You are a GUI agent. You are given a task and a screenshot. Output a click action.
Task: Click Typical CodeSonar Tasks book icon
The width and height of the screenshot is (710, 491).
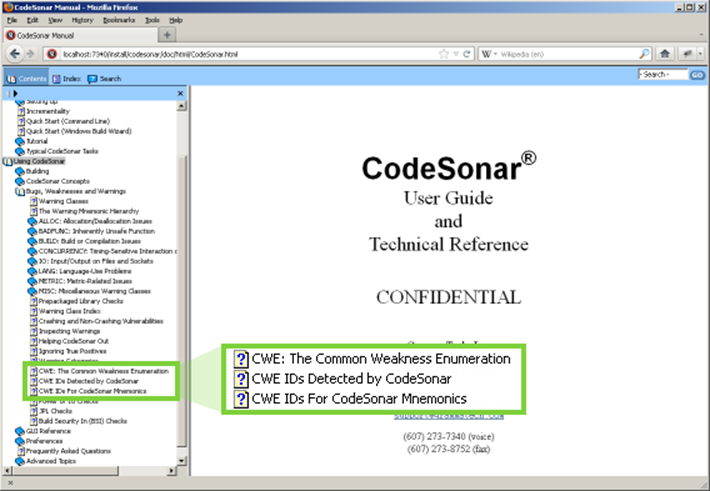(19, 151)
